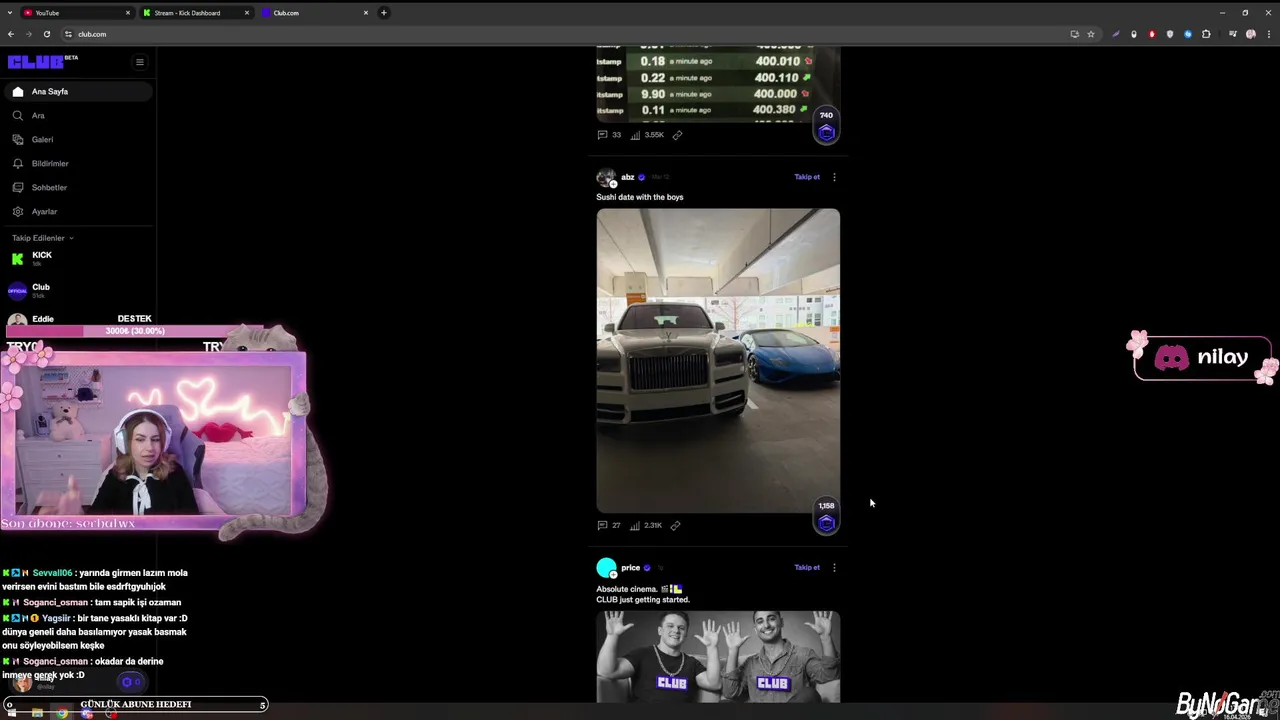Open Windows Start button
The width and height of the screenshot is (1280, 720).
click(x=10, y=713)
